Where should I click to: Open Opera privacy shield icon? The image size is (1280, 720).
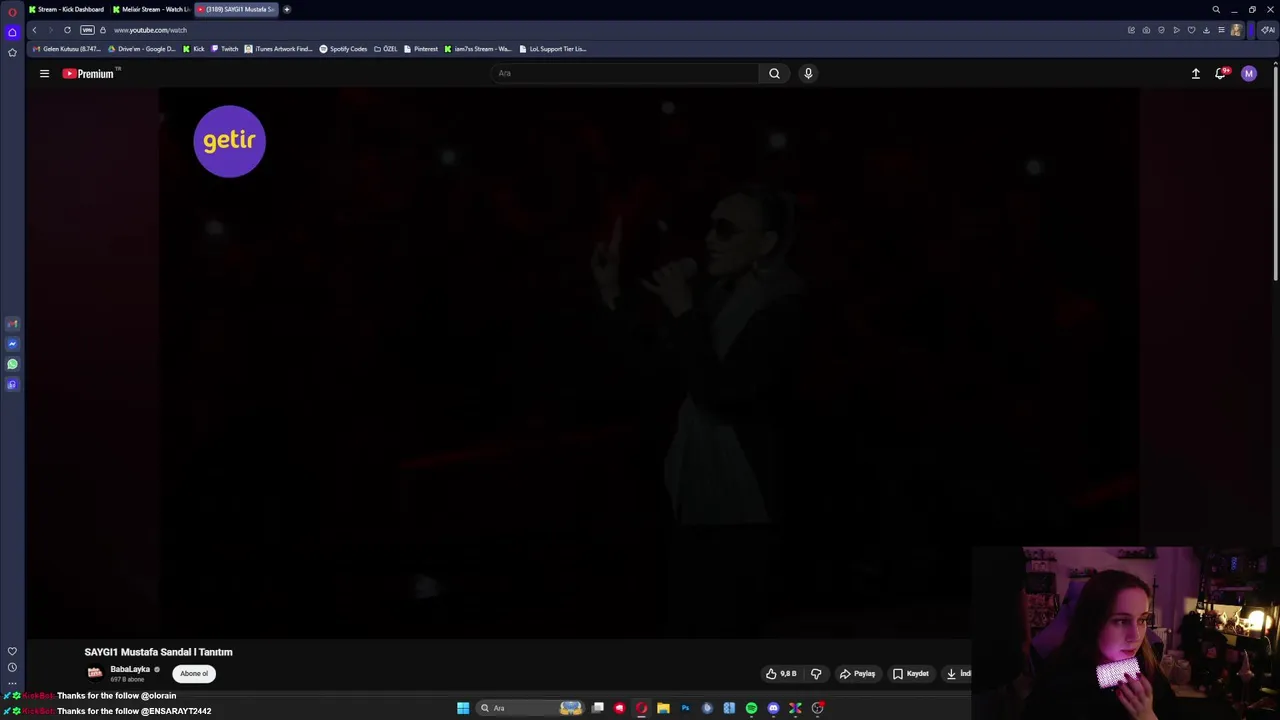pyautogui.click(x=1161, y=30)
